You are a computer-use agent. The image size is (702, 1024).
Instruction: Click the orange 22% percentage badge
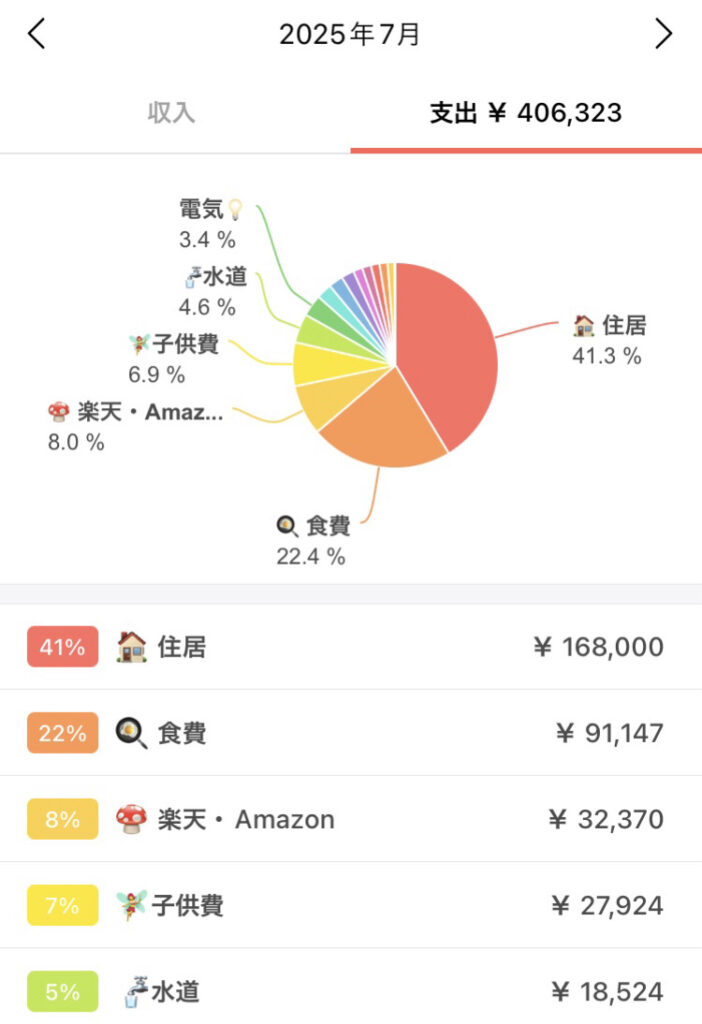pyautogui.click(x=63, y=733)
